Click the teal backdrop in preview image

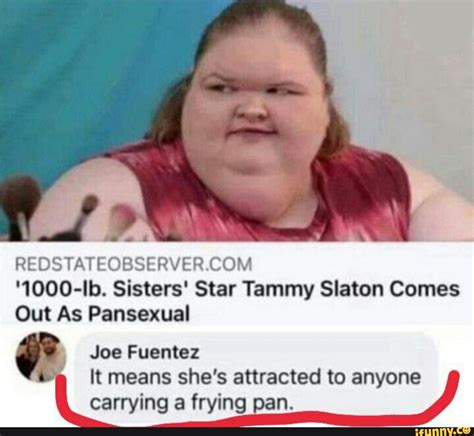click(x=73, y=83)
